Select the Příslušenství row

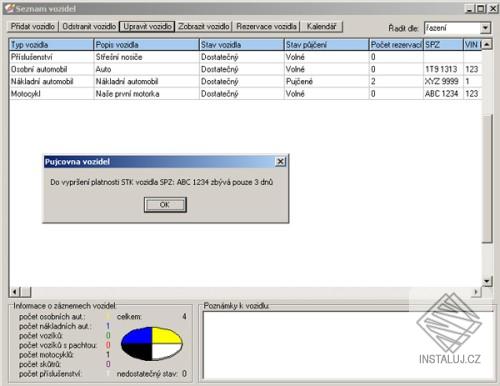tap(245, 57)
